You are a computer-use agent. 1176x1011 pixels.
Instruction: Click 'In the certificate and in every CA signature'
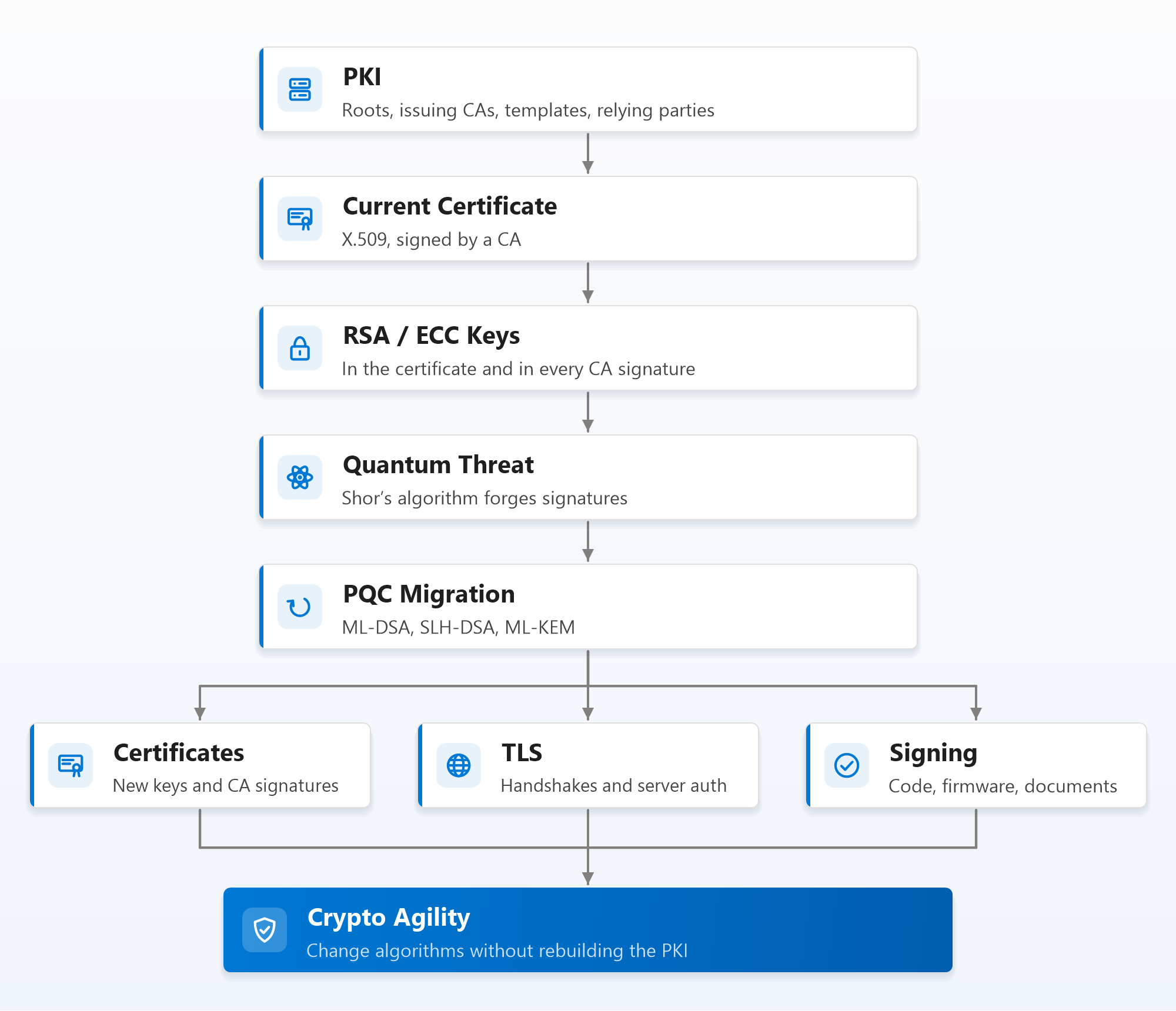tap(519, 369)
